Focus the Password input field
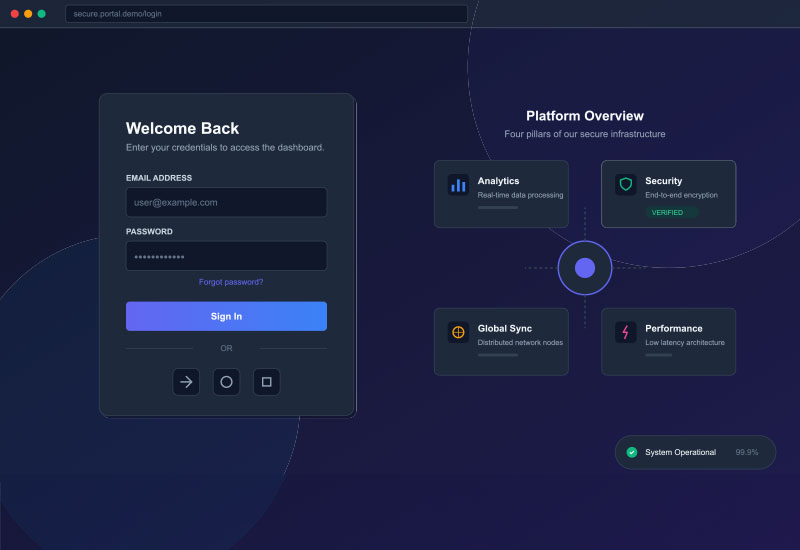The height and width of the screenshot is (550, 800). [x=226, y=256]
